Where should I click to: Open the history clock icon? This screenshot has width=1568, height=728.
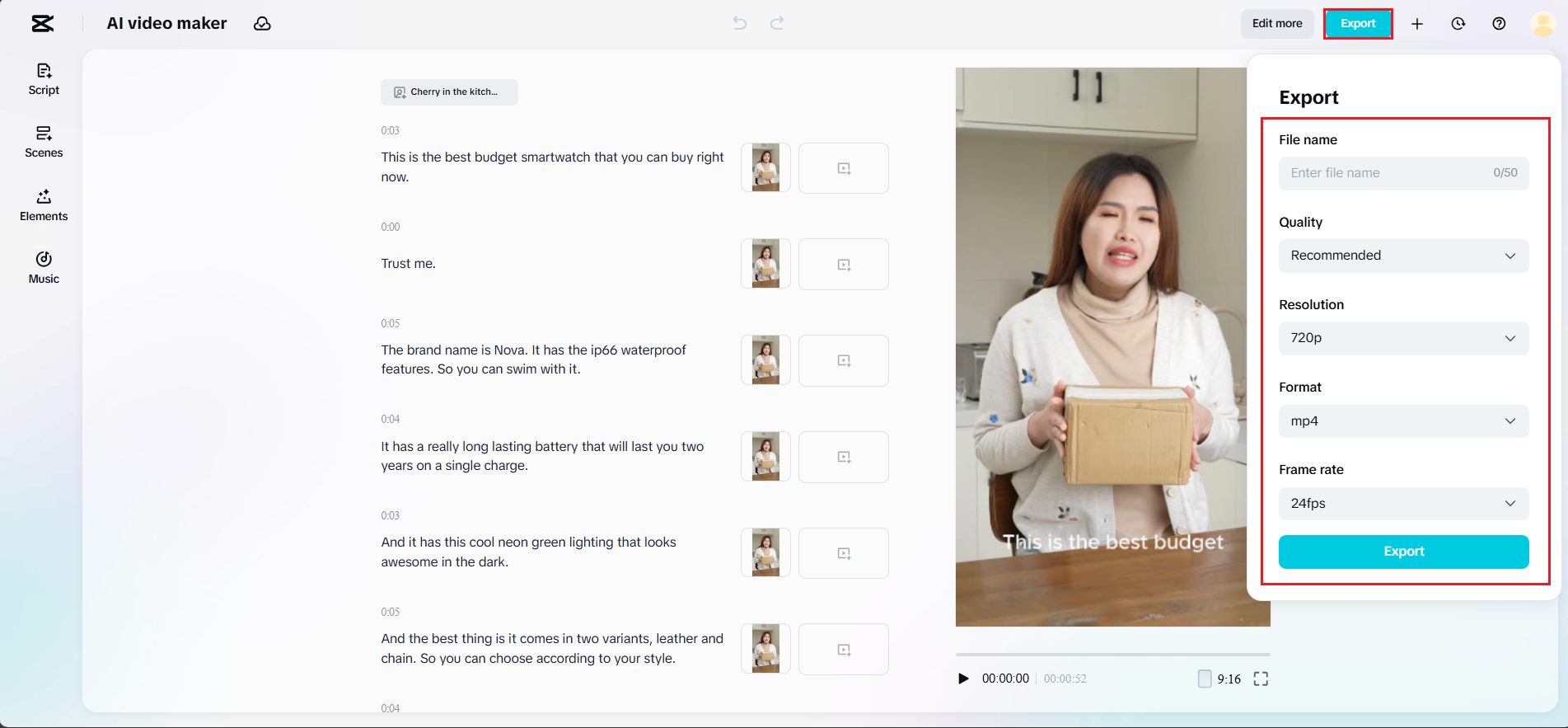pyautogui.click(x=1458, y=24)
